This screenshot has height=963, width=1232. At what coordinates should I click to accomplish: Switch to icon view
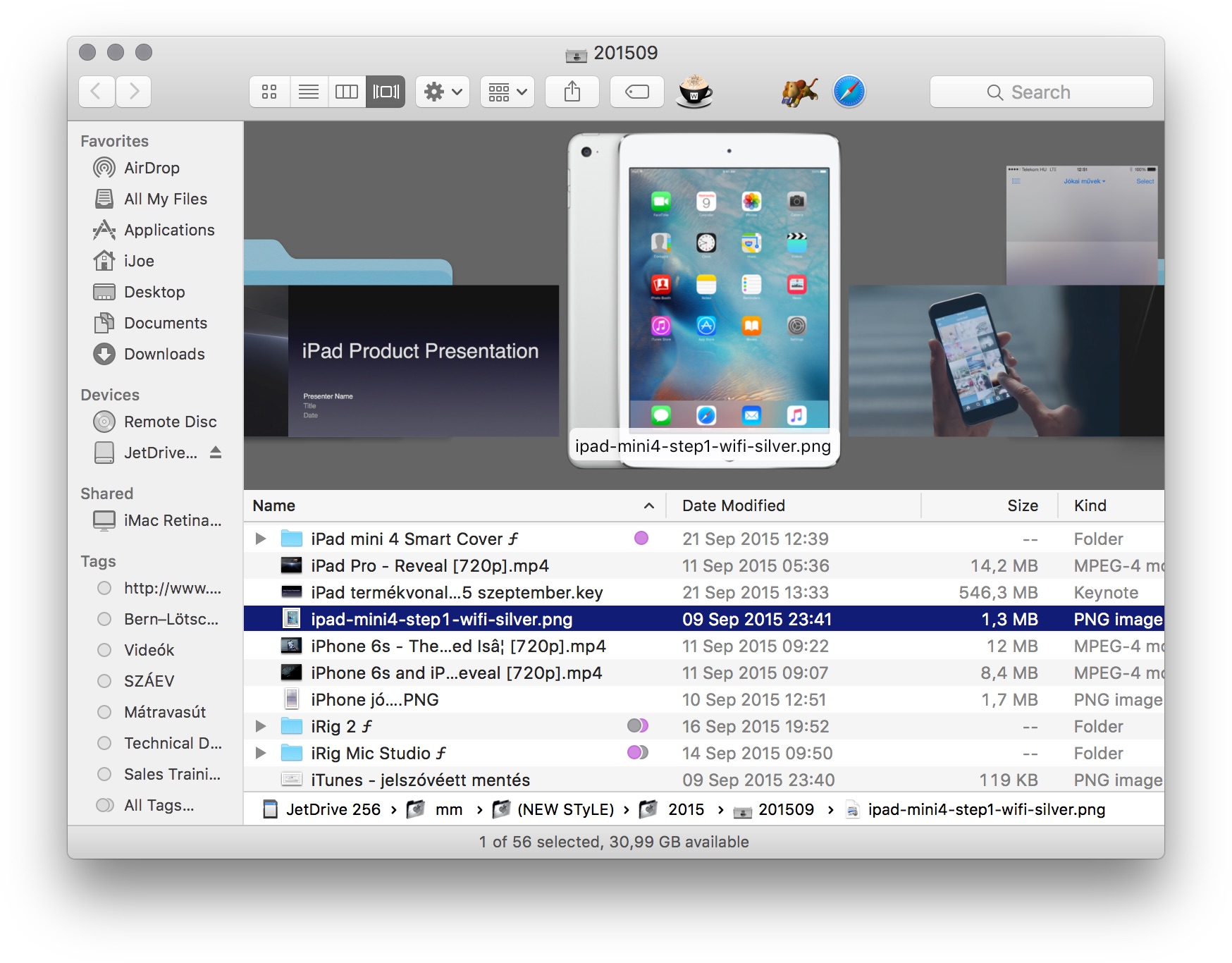point(269,92)
